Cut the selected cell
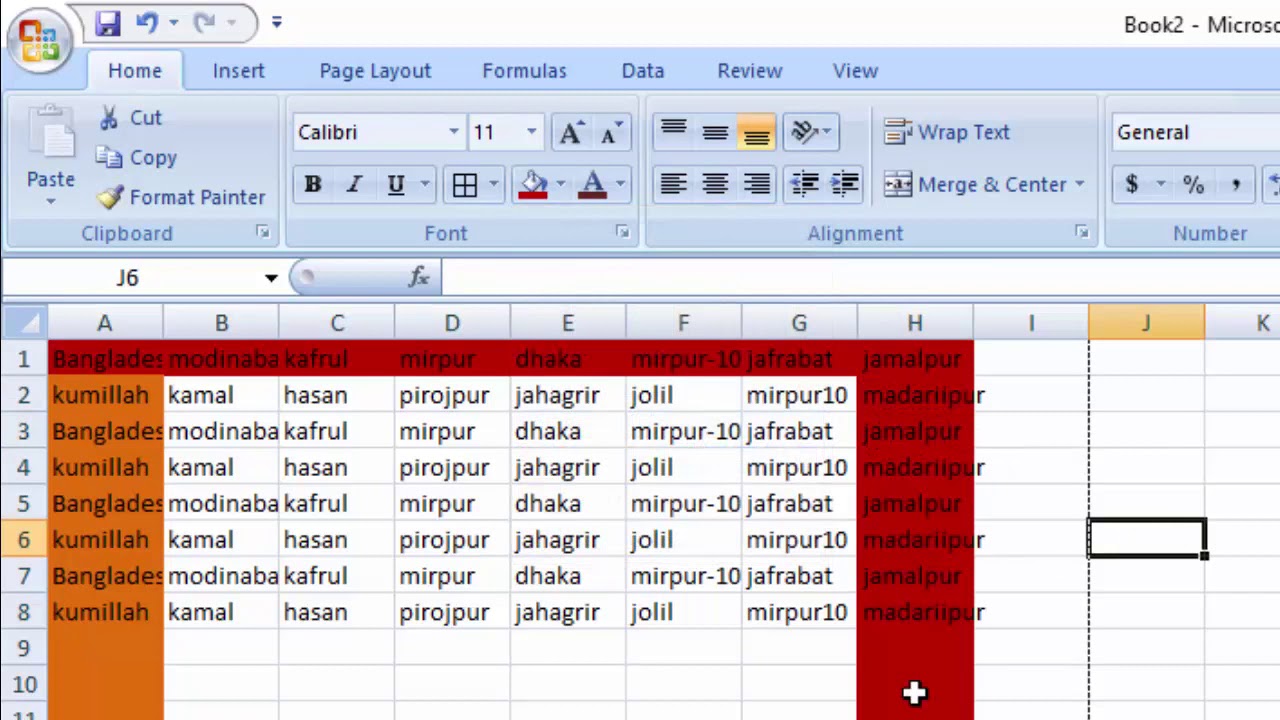Screen dimensions: 1280x720 point(130,118)
